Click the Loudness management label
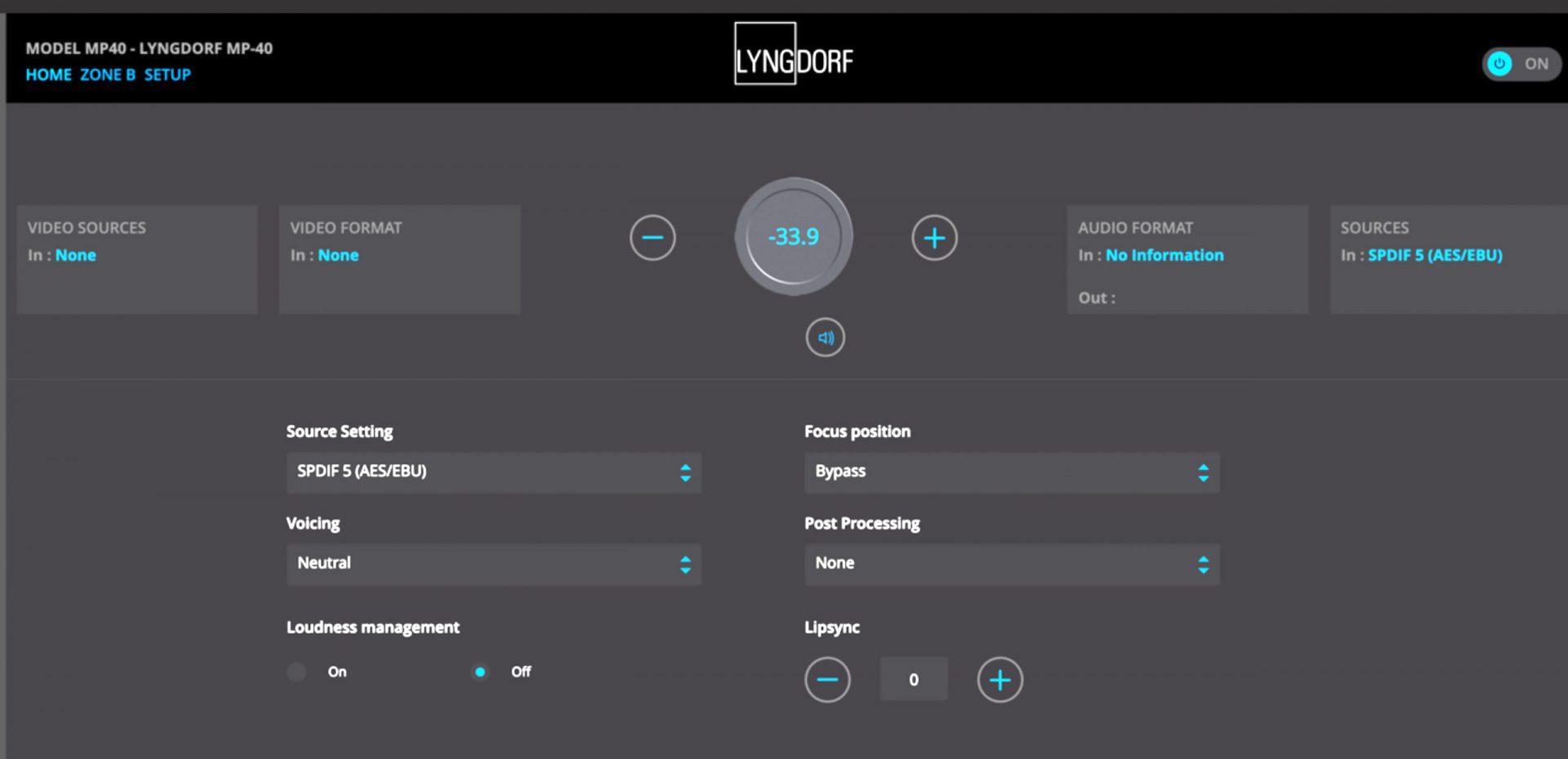Image resolution: width=1568 pixels, height=759 pixels. coord(372,627)
